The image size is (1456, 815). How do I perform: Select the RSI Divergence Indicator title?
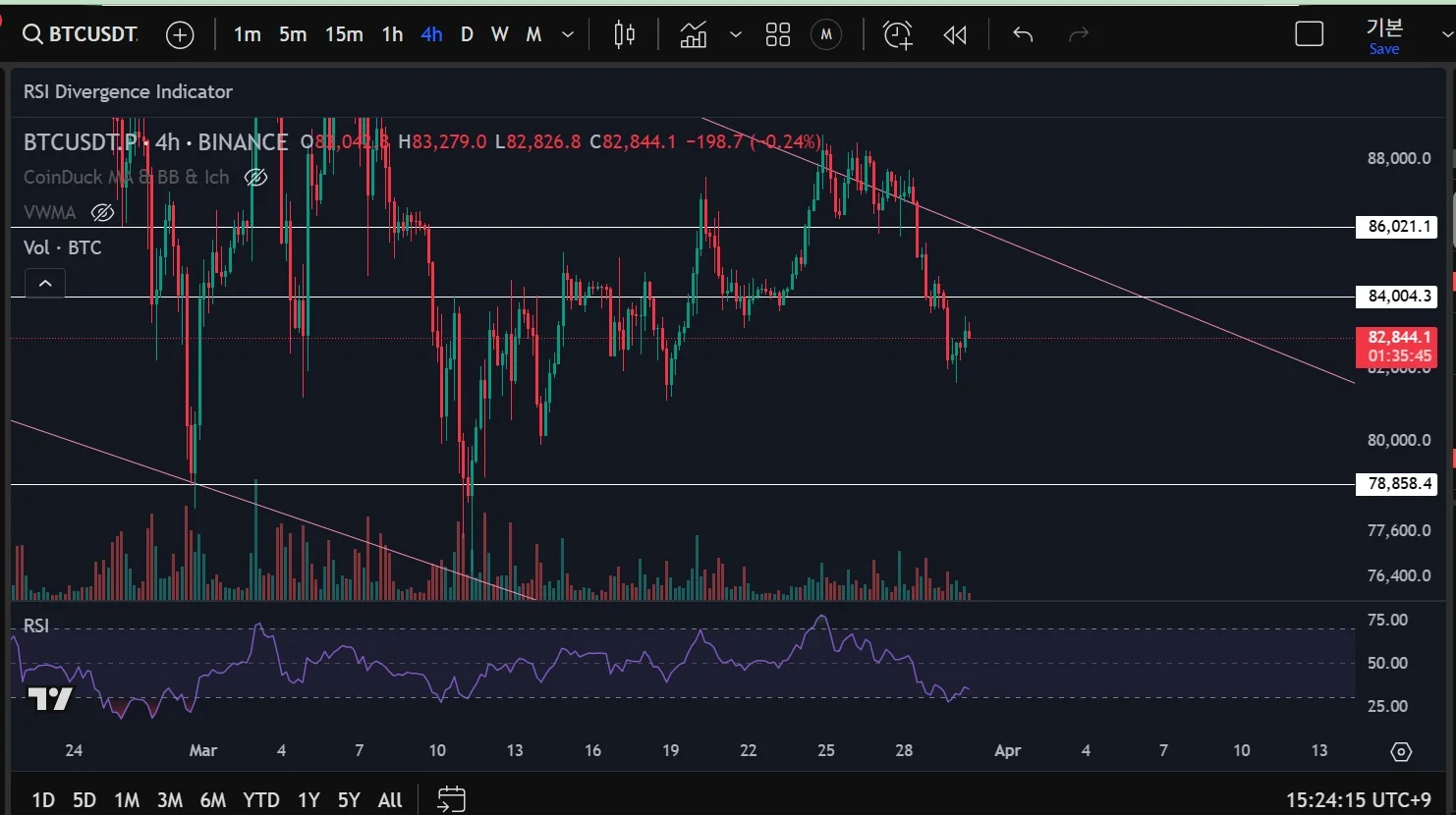128,91
